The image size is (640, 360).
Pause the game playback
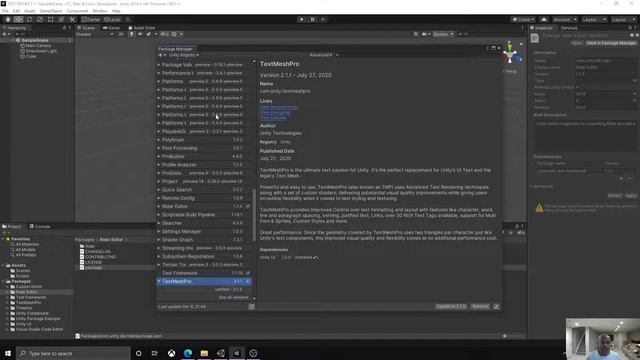[313, 20]
